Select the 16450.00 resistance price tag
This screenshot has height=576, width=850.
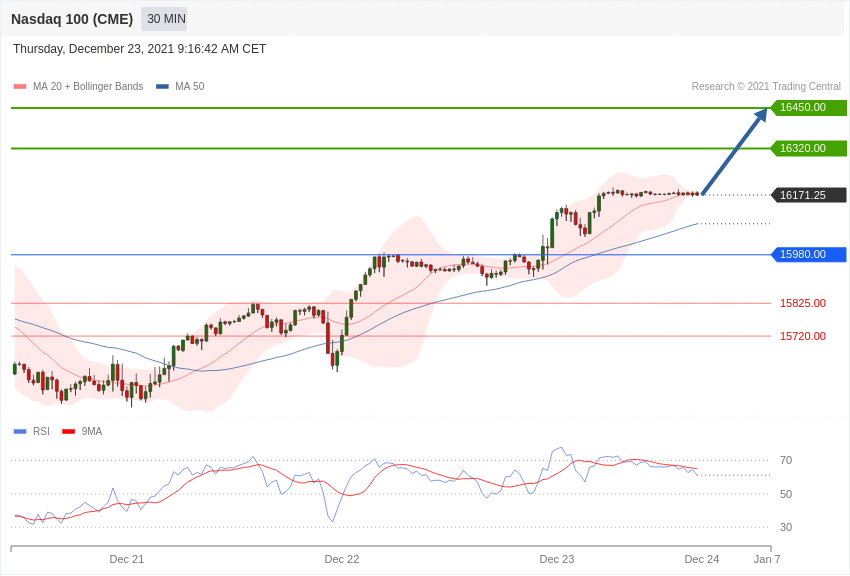[x=808, y=107]
